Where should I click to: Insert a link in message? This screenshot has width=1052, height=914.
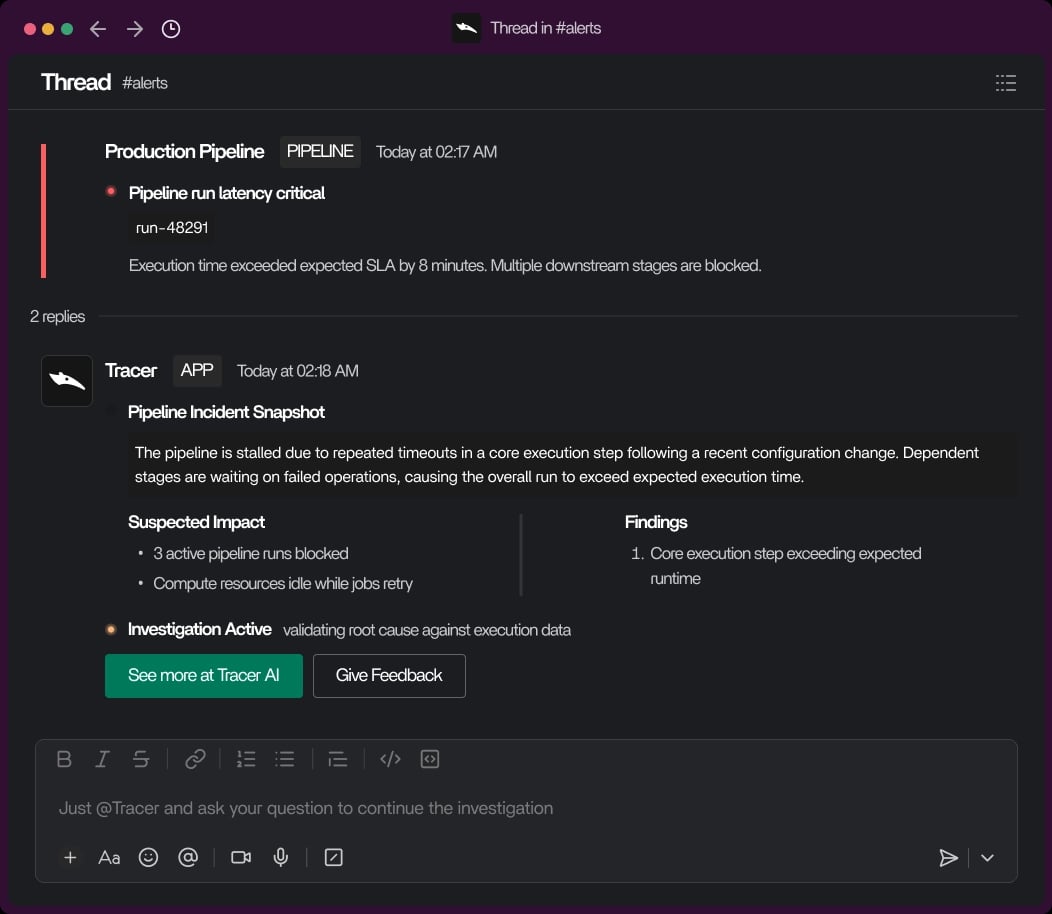pos(195,759)
